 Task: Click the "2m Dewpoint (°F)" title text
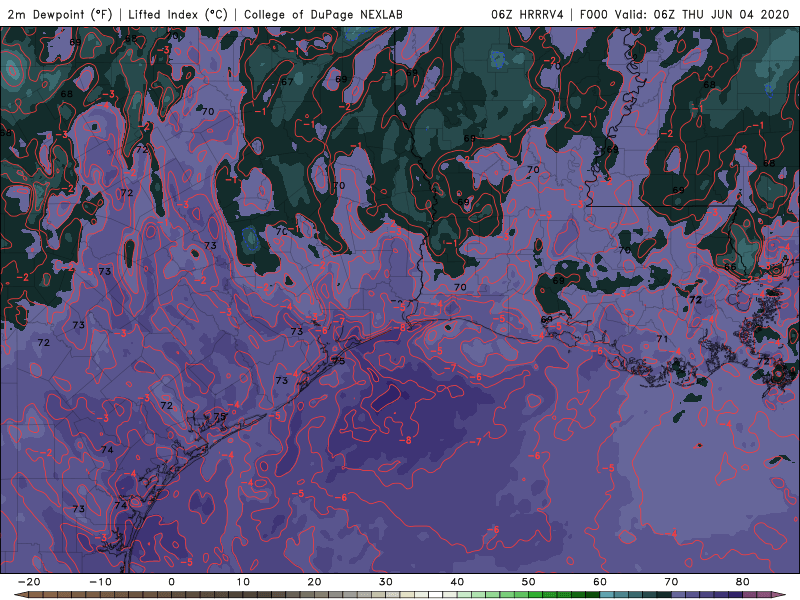pyautogui.click(x=60, y=14)
